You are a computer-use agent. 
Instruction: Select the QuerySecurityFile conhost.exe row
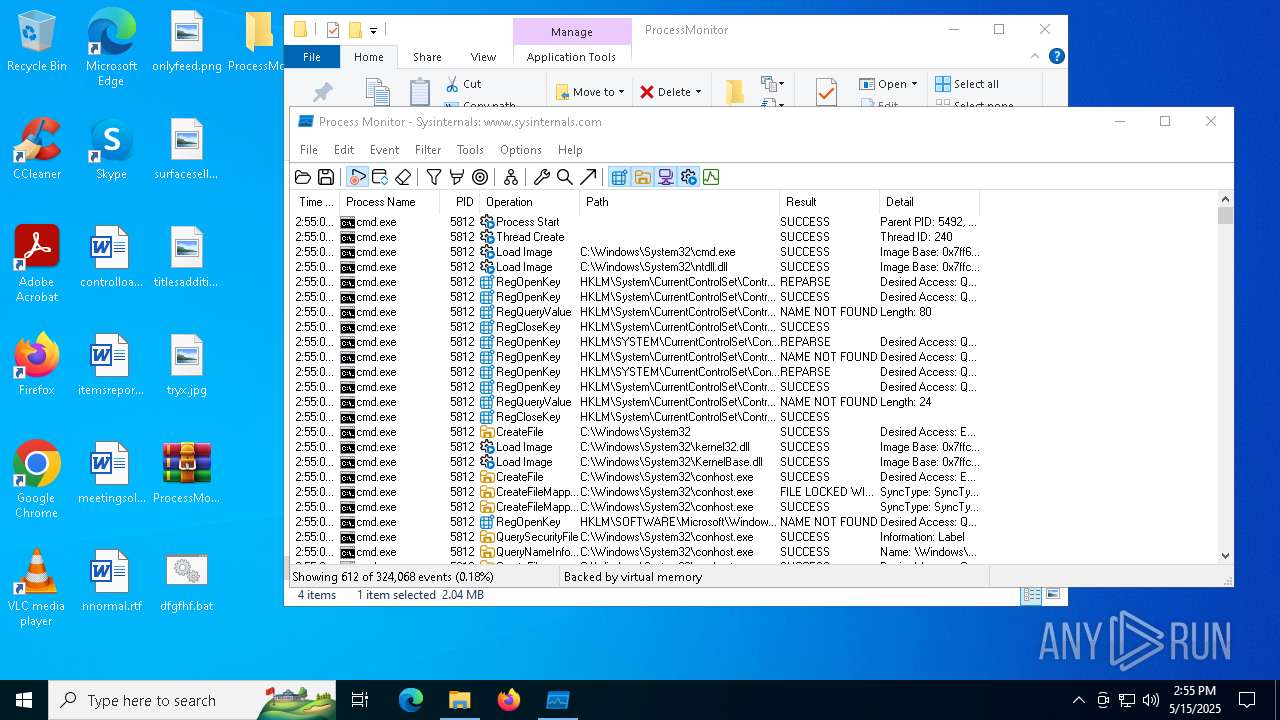(635, 537)
